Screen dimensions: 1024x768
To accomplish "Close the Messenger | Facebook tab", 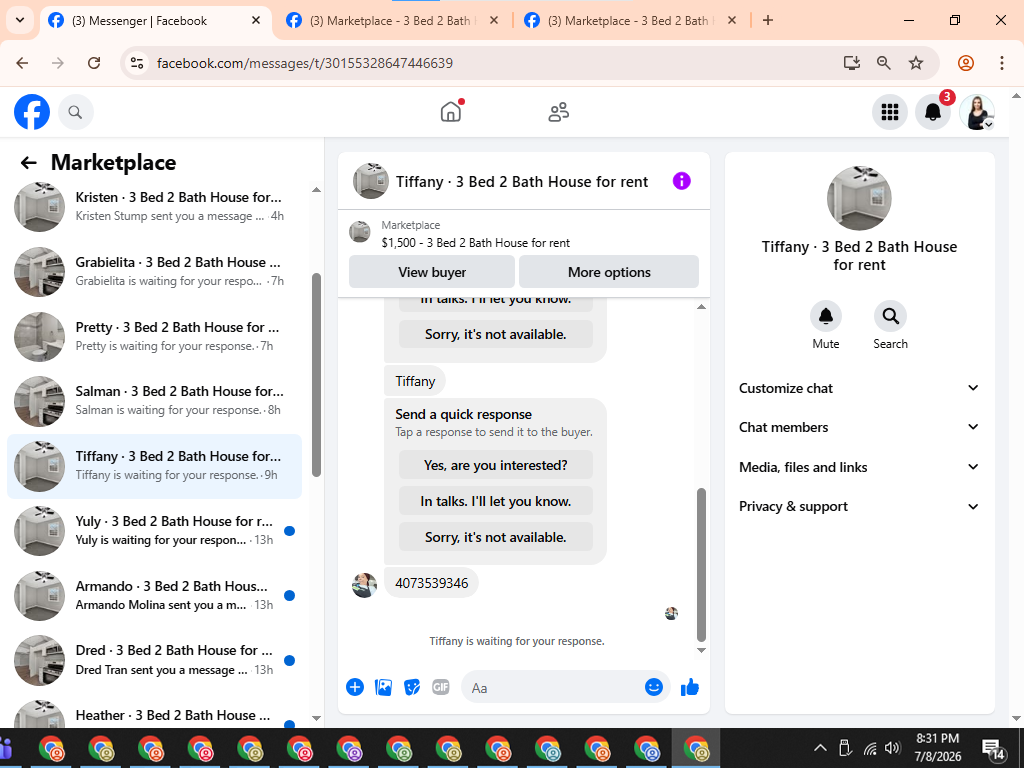I will coord(256,20).
